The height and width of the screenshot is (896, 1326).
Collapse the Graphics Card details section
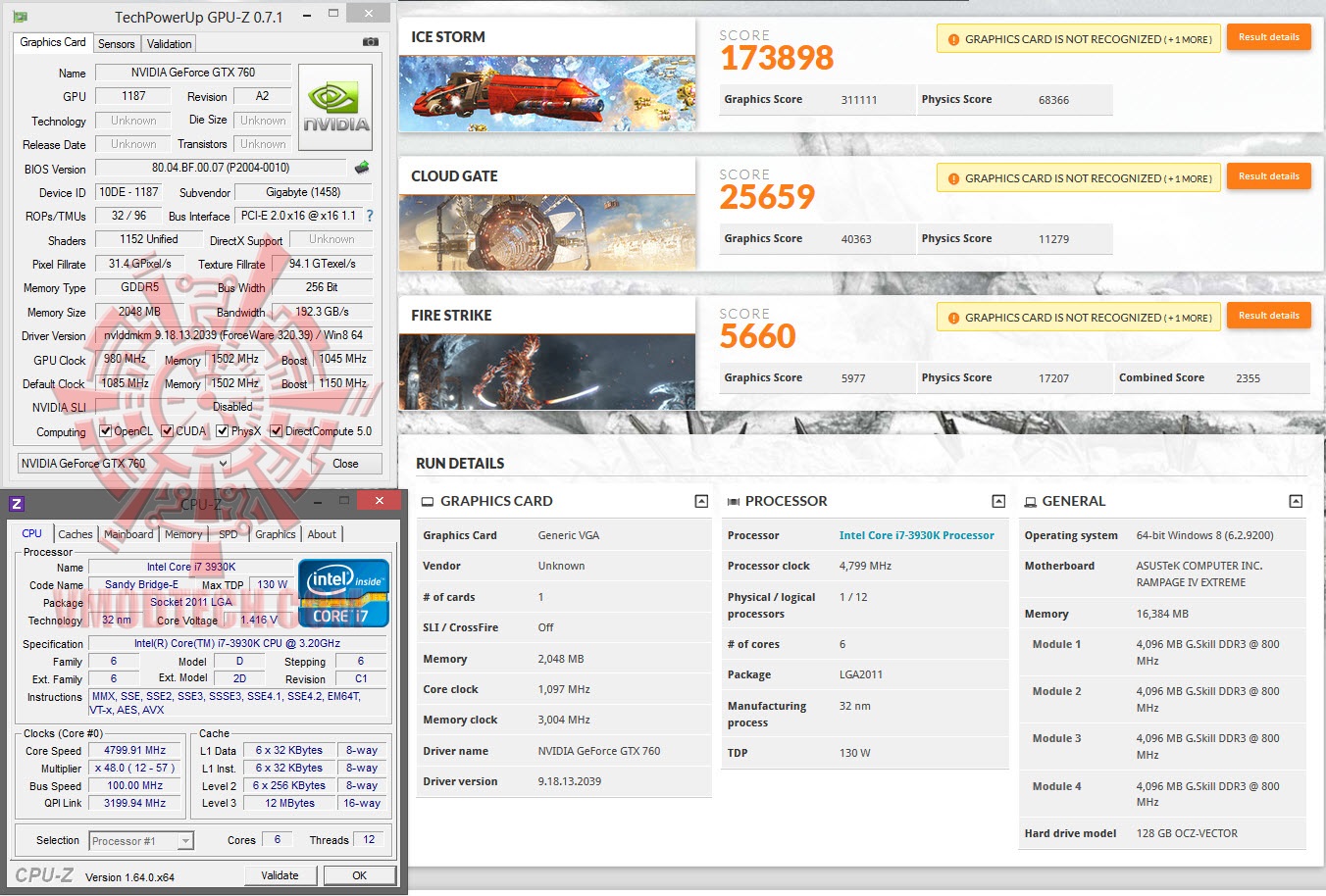(701, 501)
